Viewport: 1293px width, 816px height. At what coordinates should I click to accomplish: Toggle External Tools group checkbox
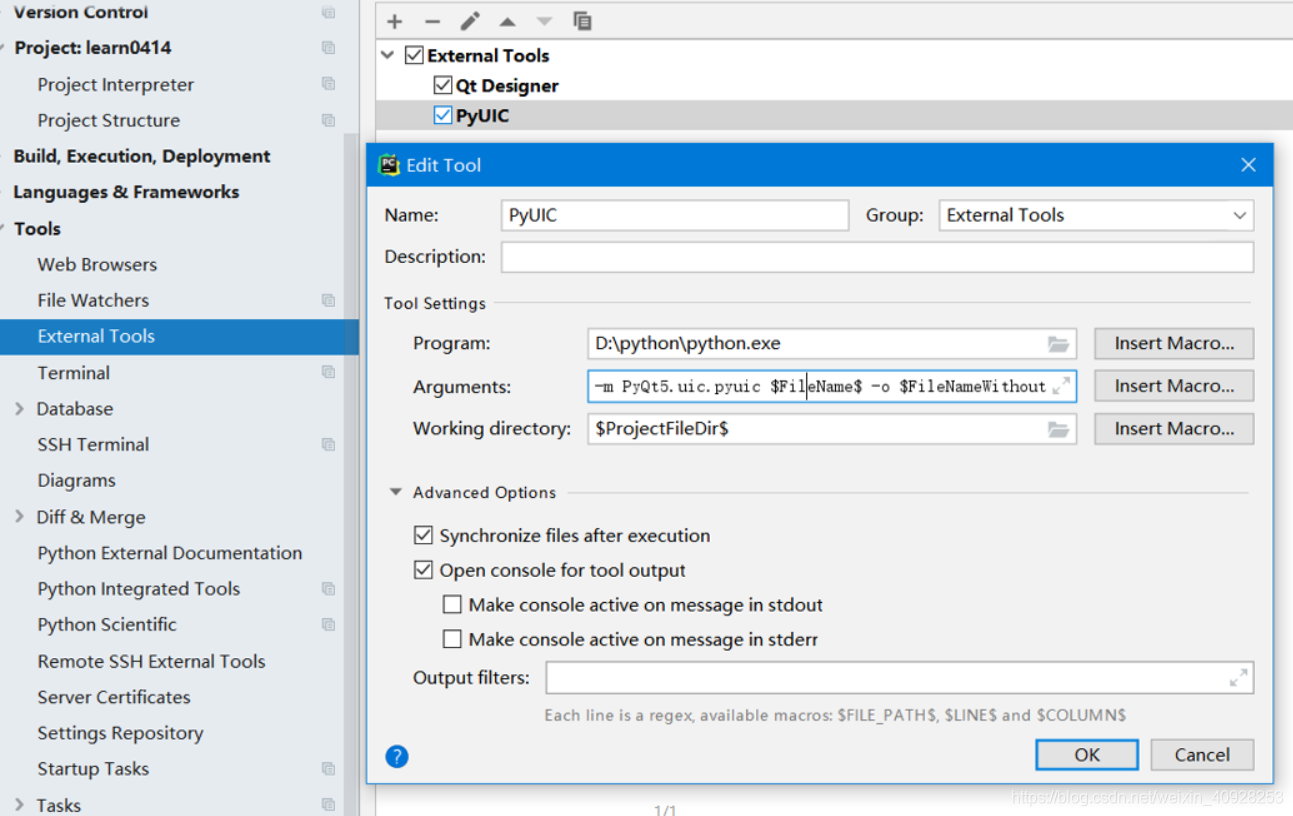tap(414, 55)
